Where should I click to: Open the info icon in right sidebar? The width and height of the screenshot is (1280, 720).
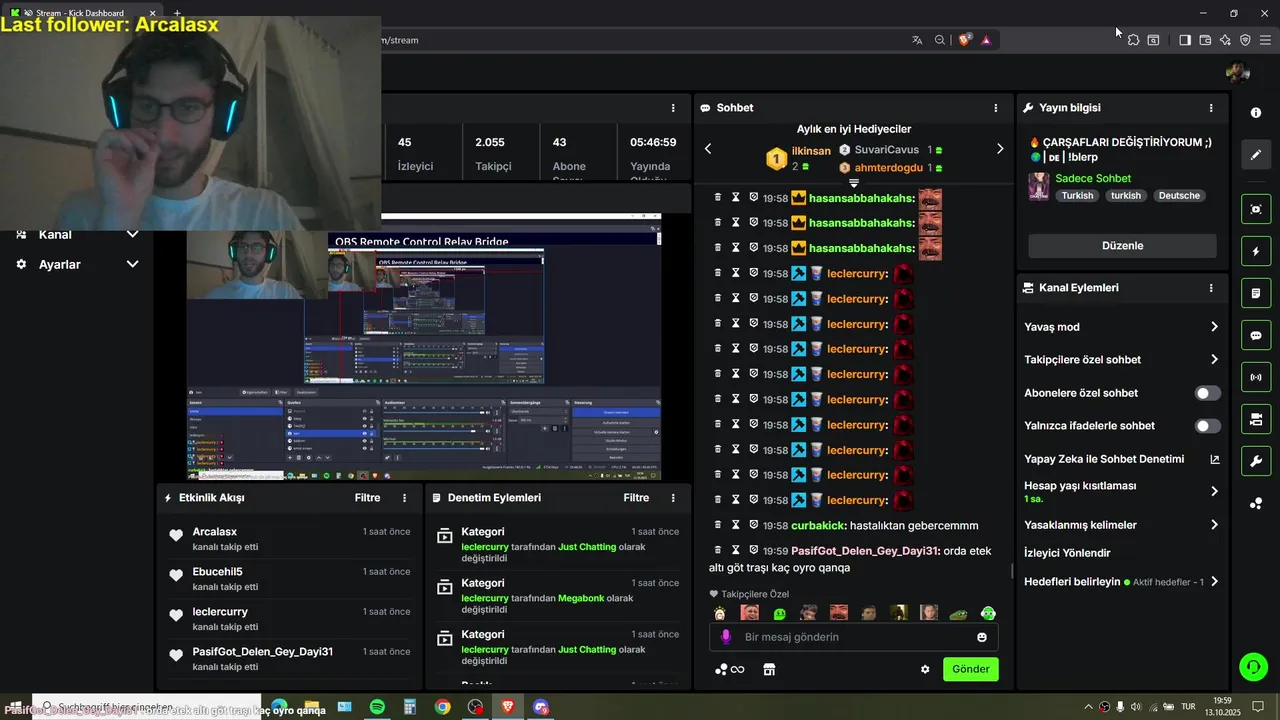pyautogui.click(x=1256, y=113)
